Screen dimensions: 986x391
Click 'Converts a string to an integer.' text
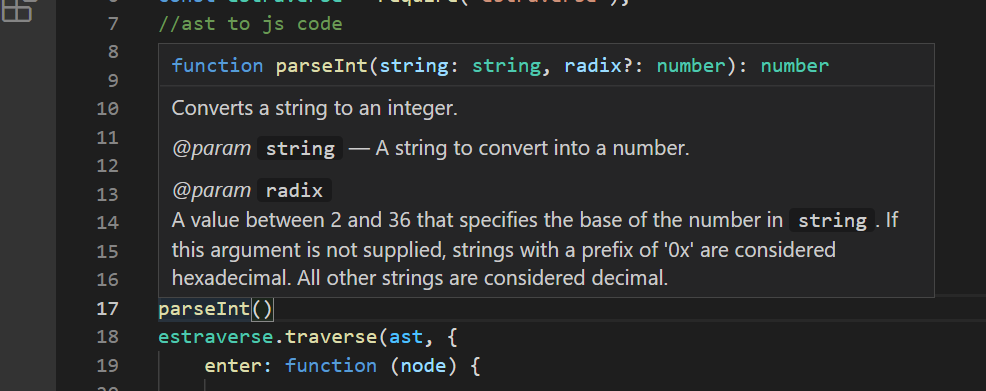tap(314, 108)
